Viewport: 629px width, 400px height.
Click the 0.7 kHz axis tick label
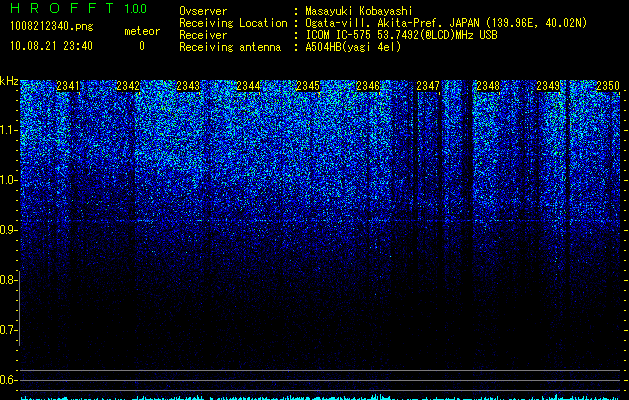[x=8, y=330]
